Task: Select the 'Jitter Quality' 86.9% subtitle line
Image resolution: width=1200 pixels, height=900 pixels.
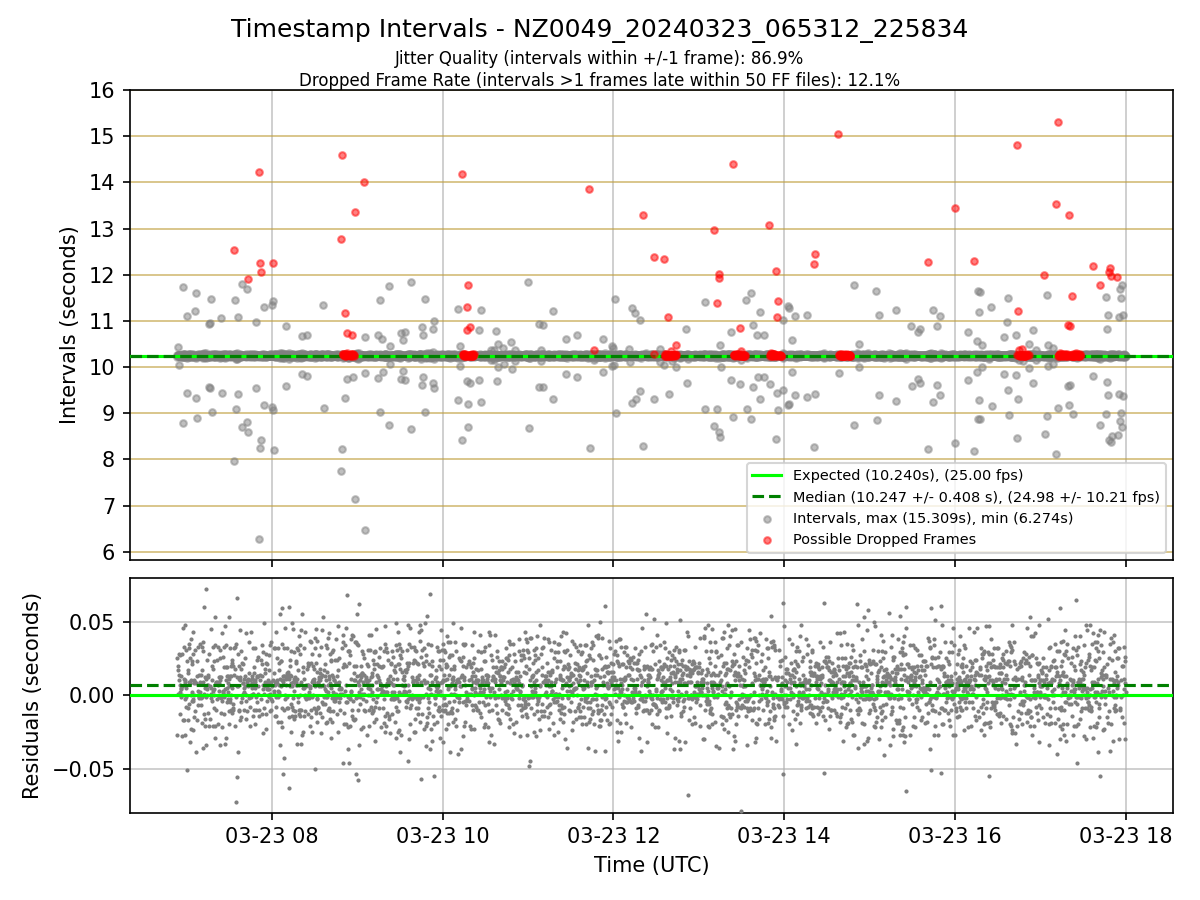Action: click(x=599, y=59)
